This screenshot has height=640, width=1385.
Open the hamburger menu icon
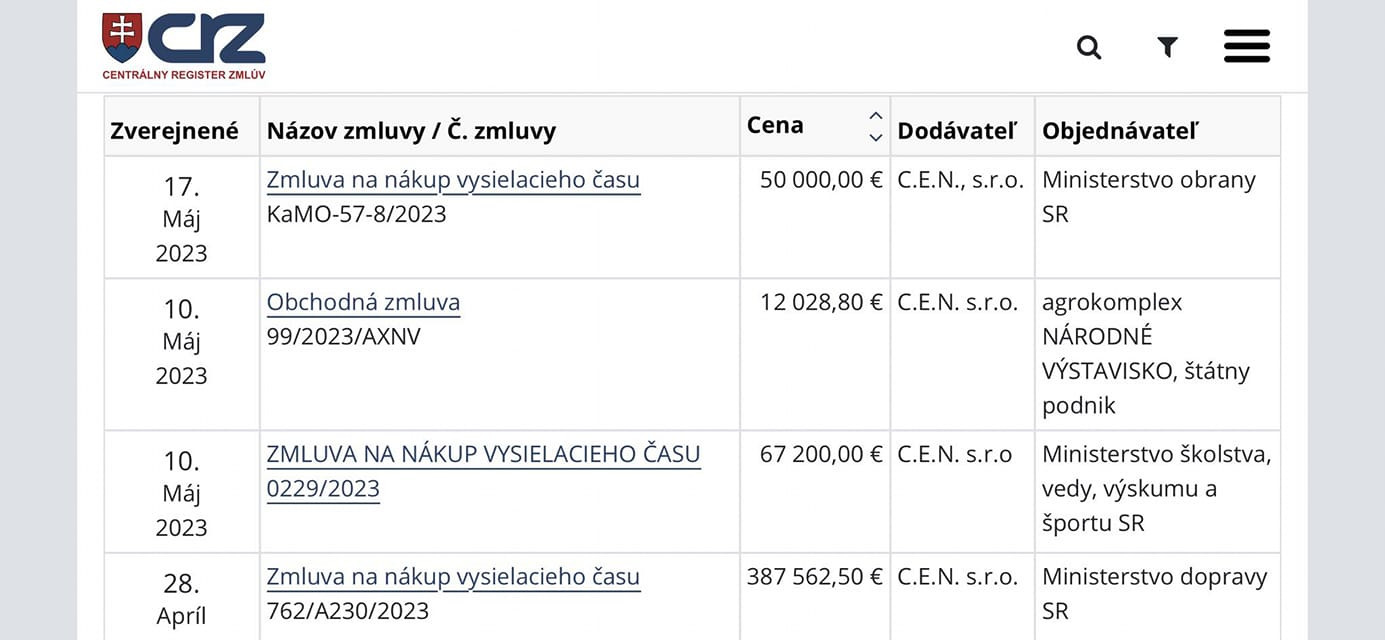(1246, 46)
